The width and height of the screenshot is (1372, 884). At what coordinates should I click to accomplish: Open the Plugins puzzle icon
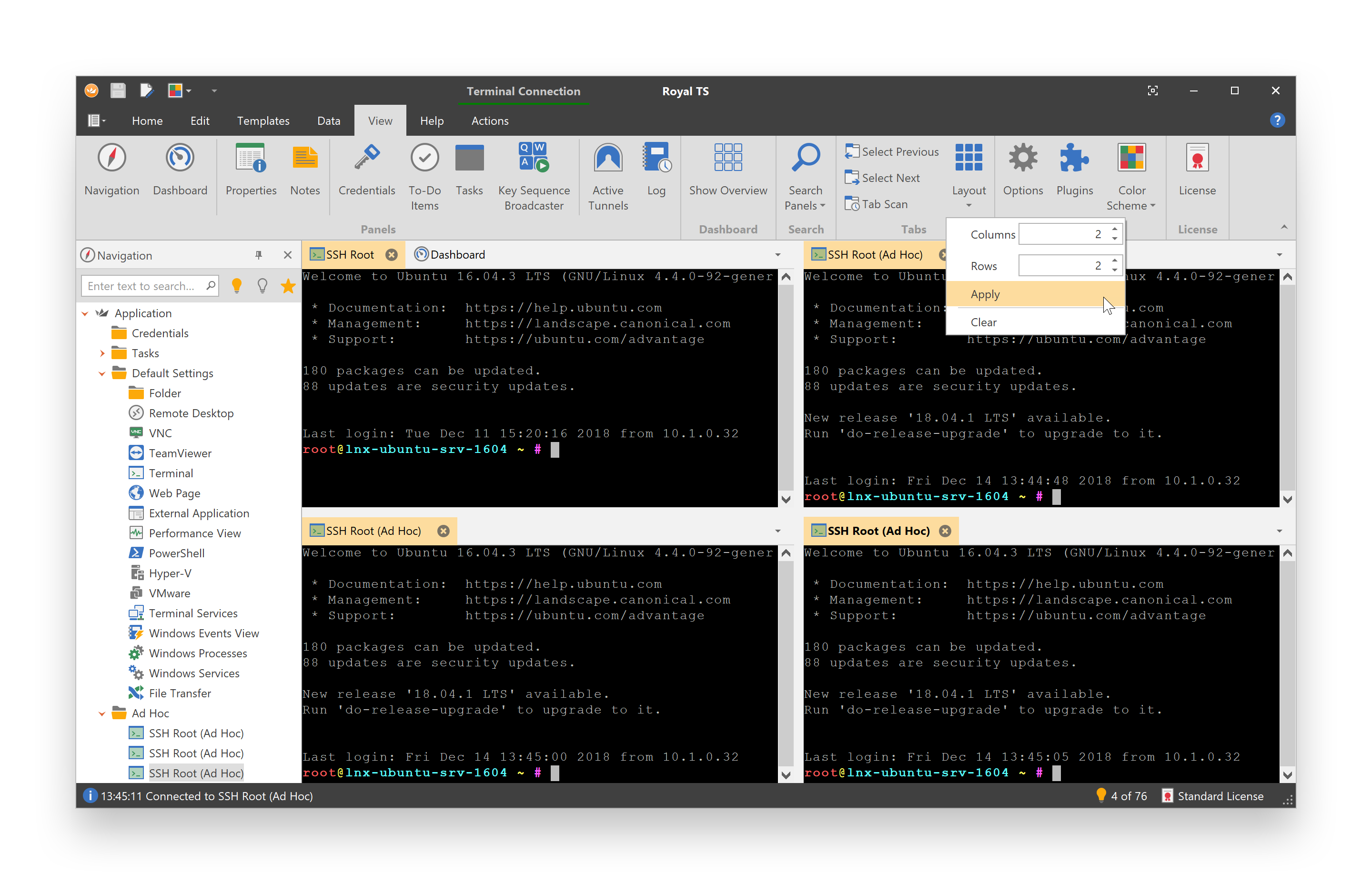(x=1074, y=170)
